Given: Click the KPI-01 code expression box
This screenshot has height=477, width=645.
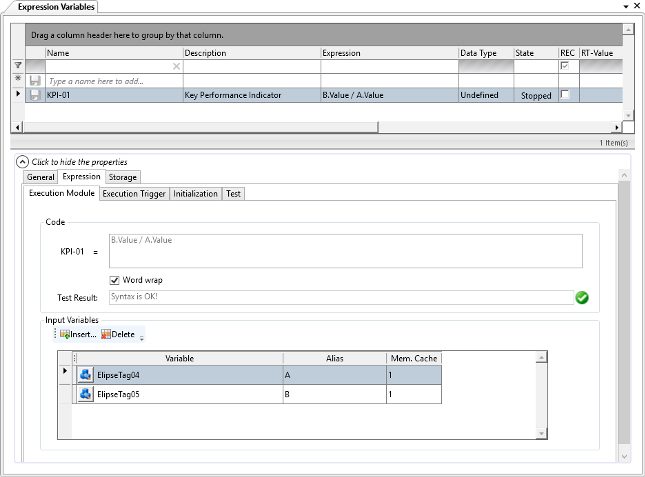Looking at the screenshot, I should (346, 251).
